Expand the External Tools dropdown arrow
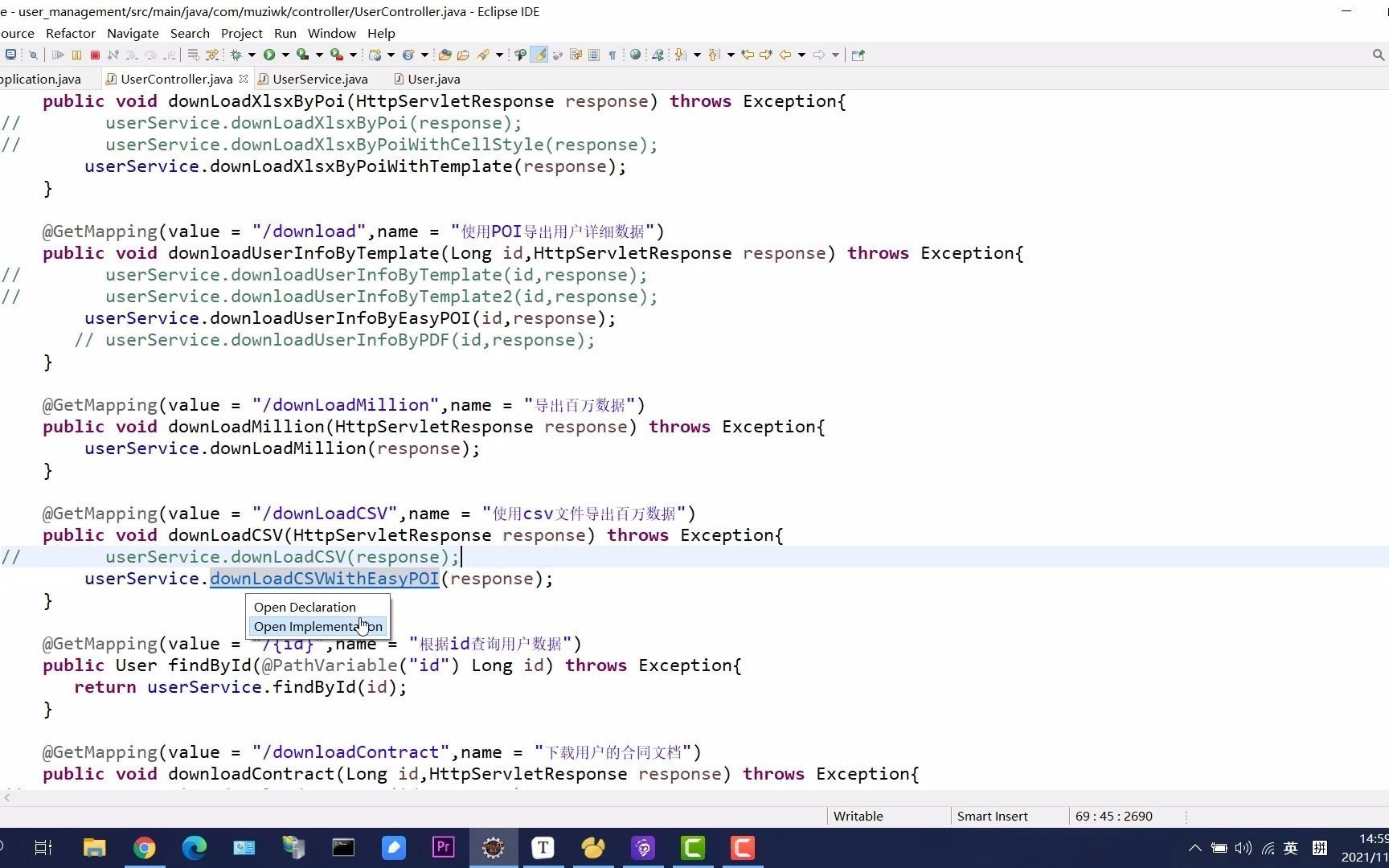The image size is (1389, 868). [x=353, y=55]
